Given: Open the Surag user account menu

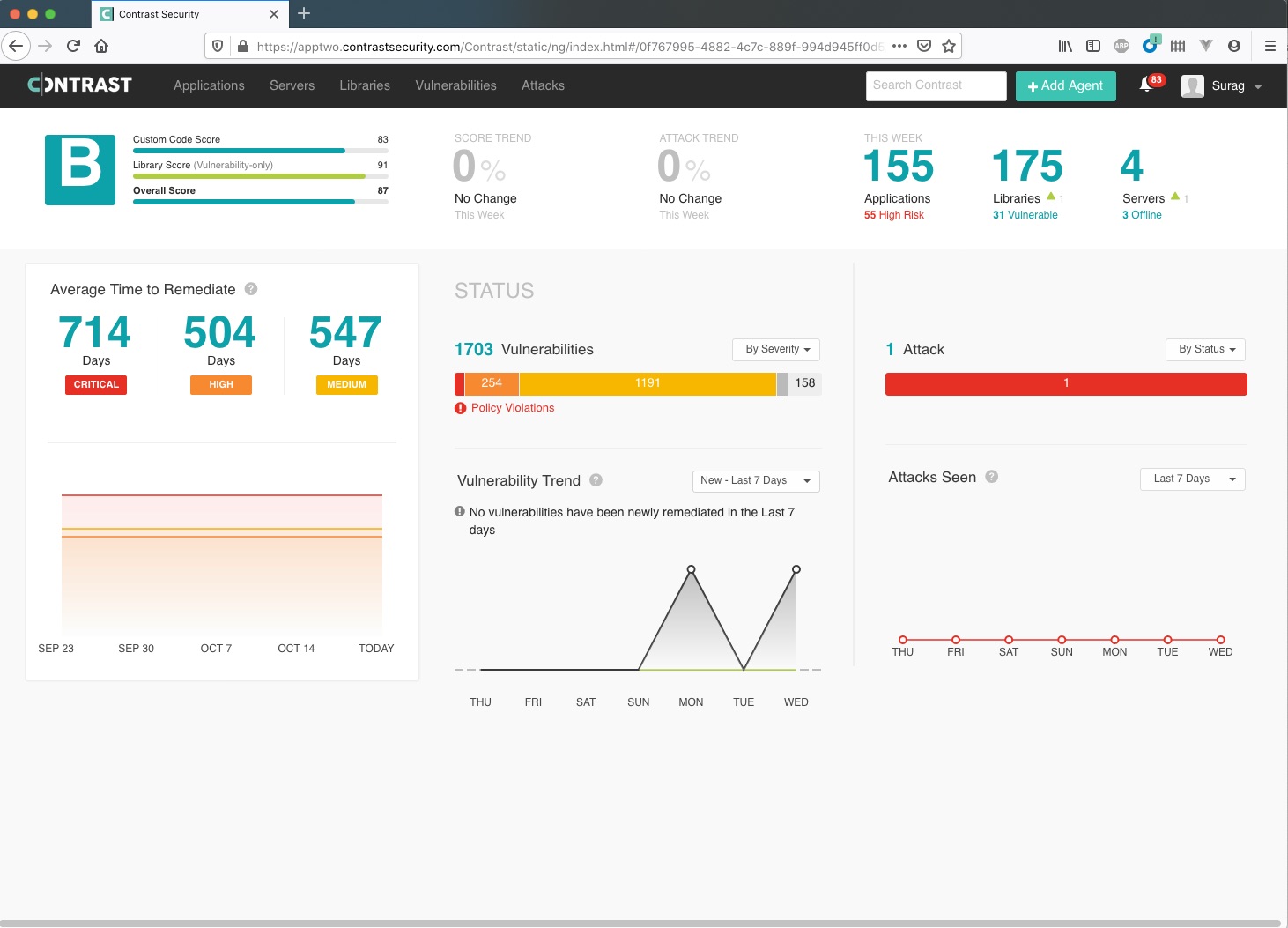Looking at the screenshot, I should [1222, 85].
